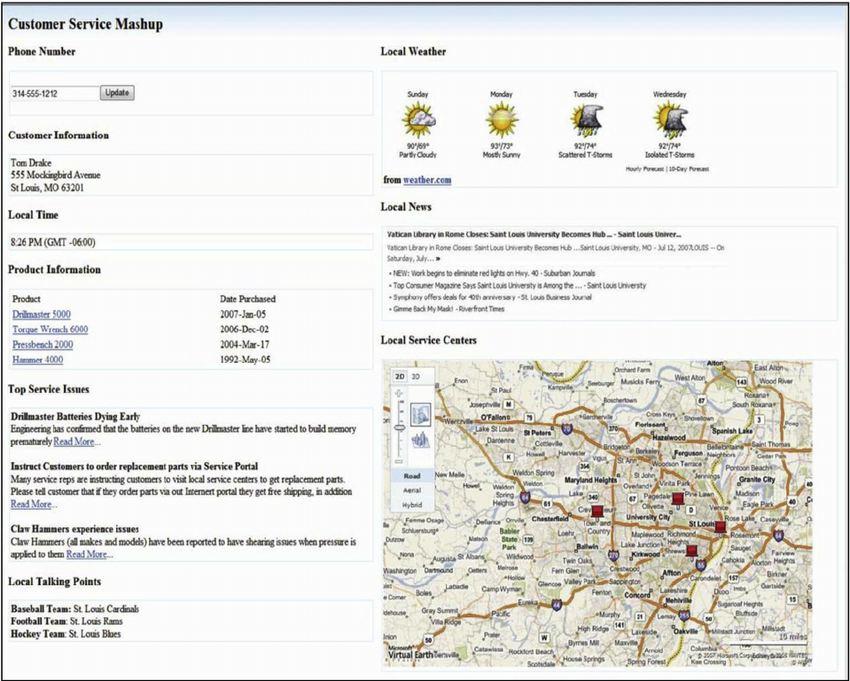850x681 pixels.
Task: Click the address 555 Mockingbird Avenue
Action: coord(55,176)
